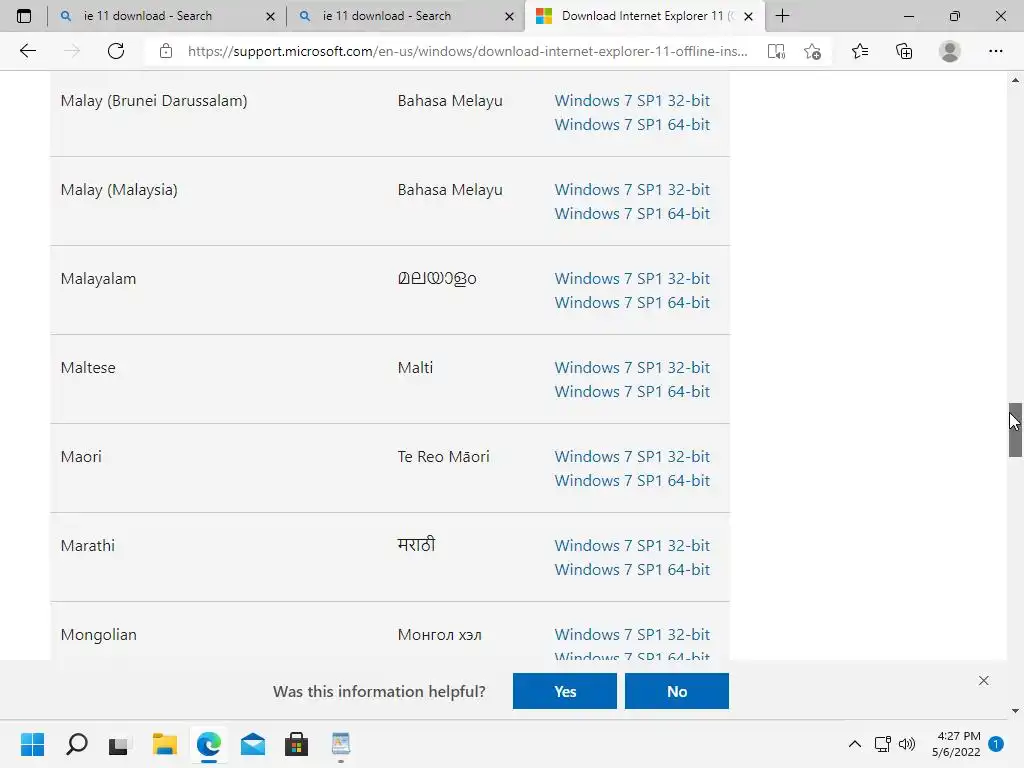This screenshot has width=1024, height=768.
Task: Close the second ie 11 download tab
Action: [x=509, y=16]
